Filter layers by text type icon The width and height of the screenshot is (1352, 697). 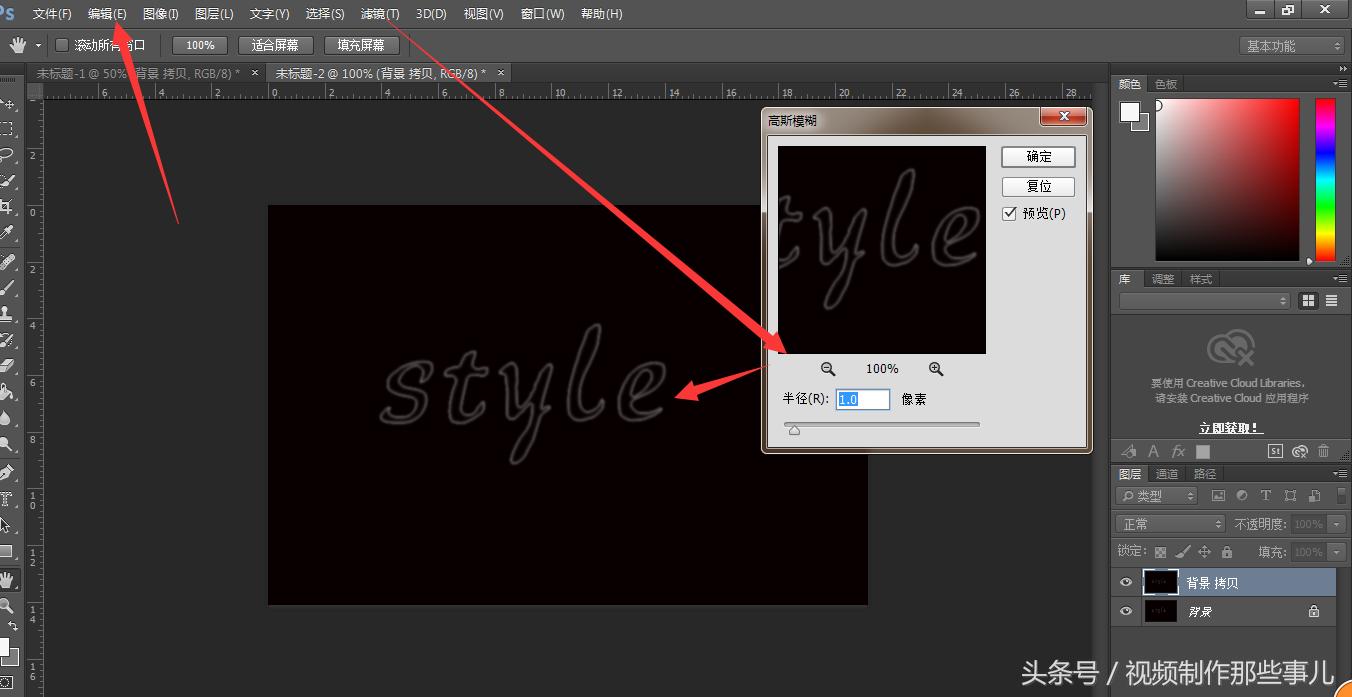pyautogui.click(x=1265, y=496)
